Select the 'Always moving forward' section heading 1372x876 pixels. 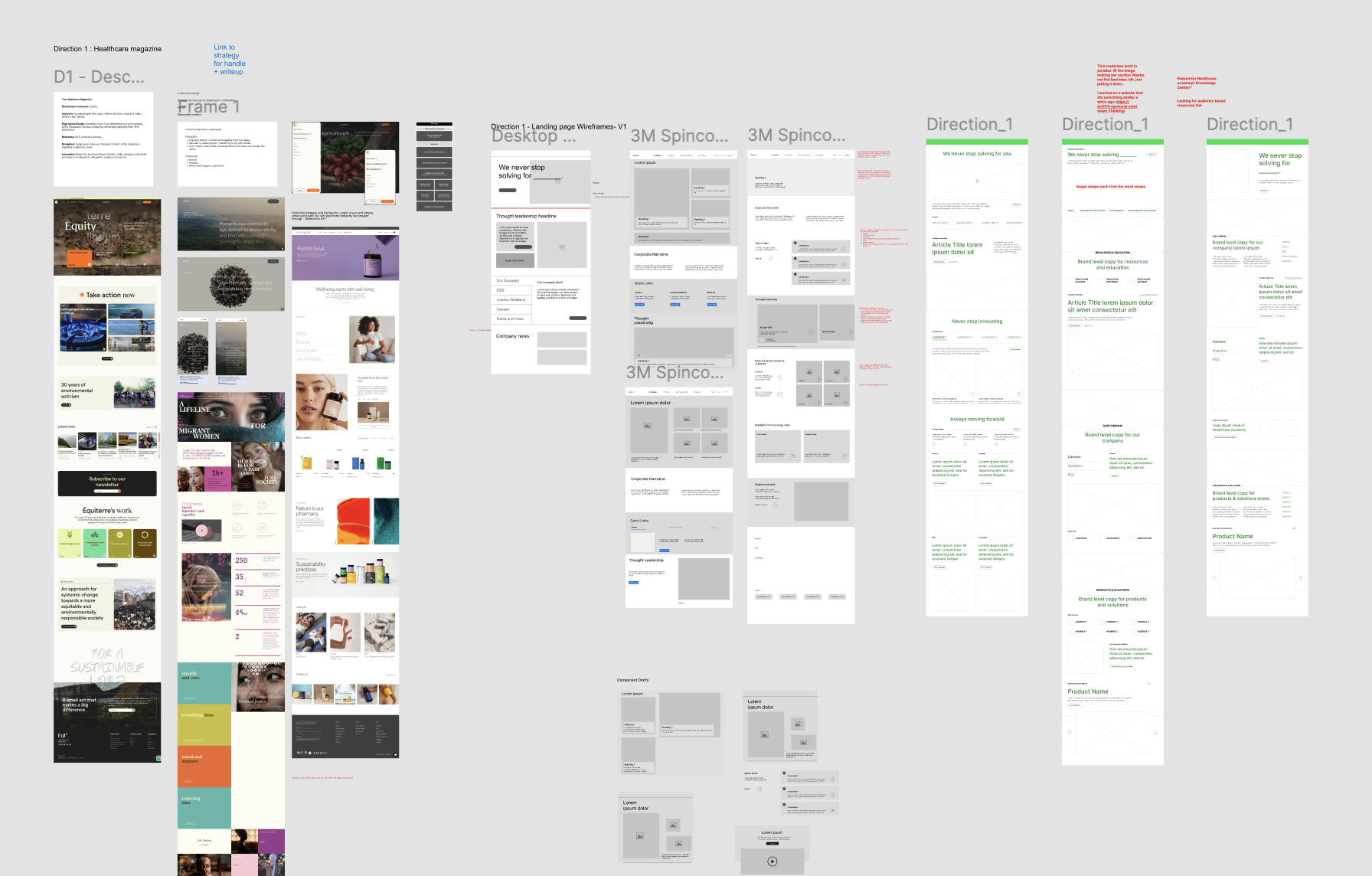point(977,419)
